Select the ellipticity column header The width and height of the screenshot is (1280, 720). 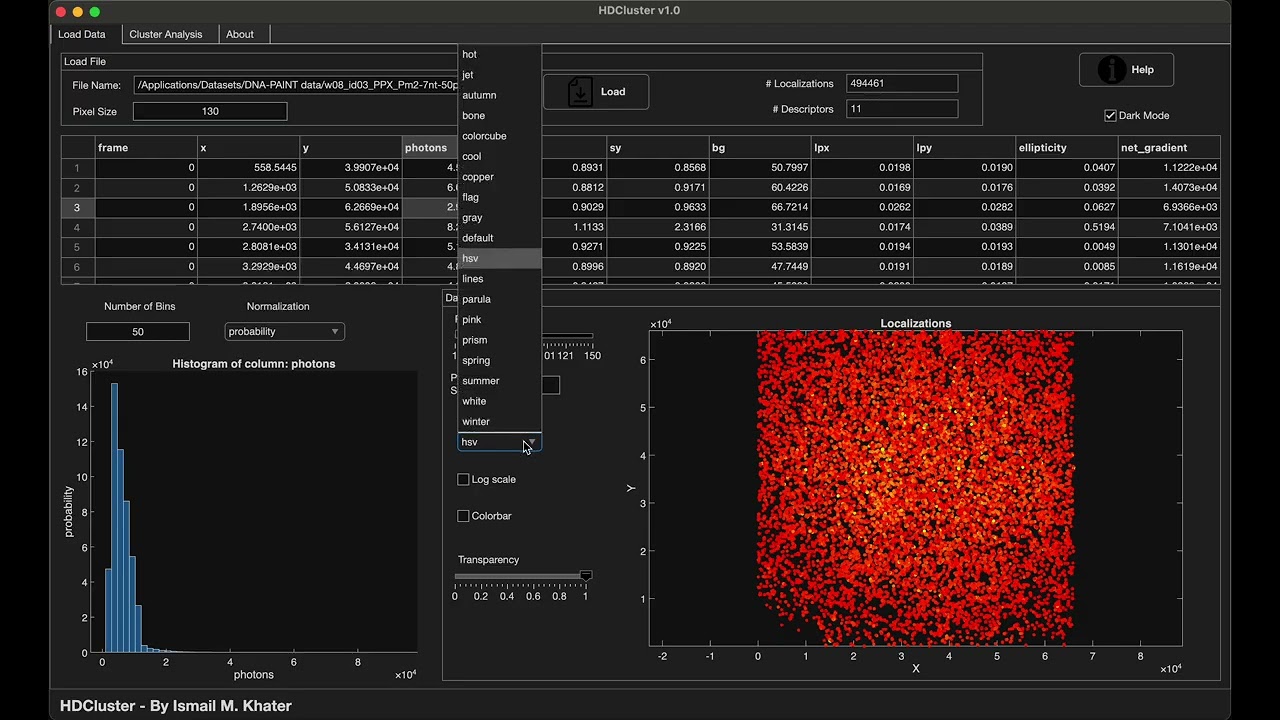(x=1067, y=148)
